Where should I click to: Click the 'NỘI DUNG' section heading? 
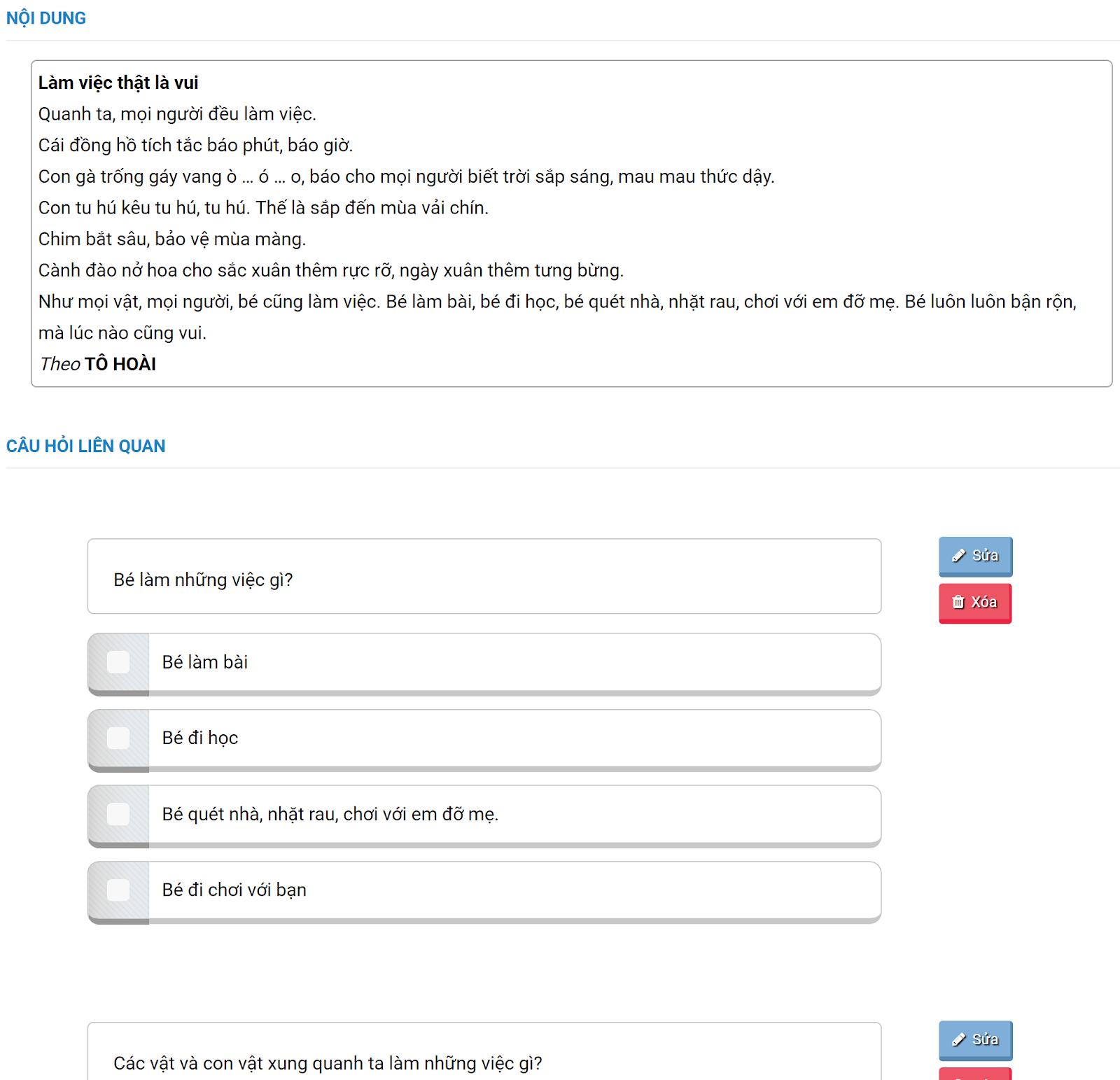(x=46, y=18)
